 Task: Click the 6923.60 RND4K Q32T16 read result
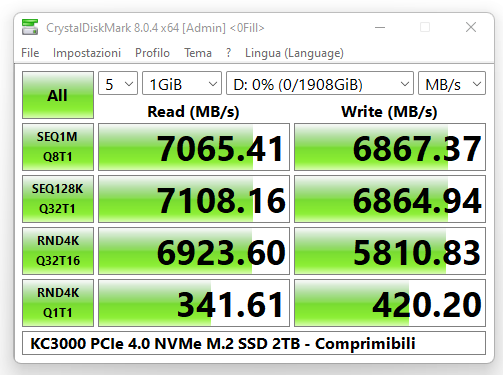tap(194, 251)
